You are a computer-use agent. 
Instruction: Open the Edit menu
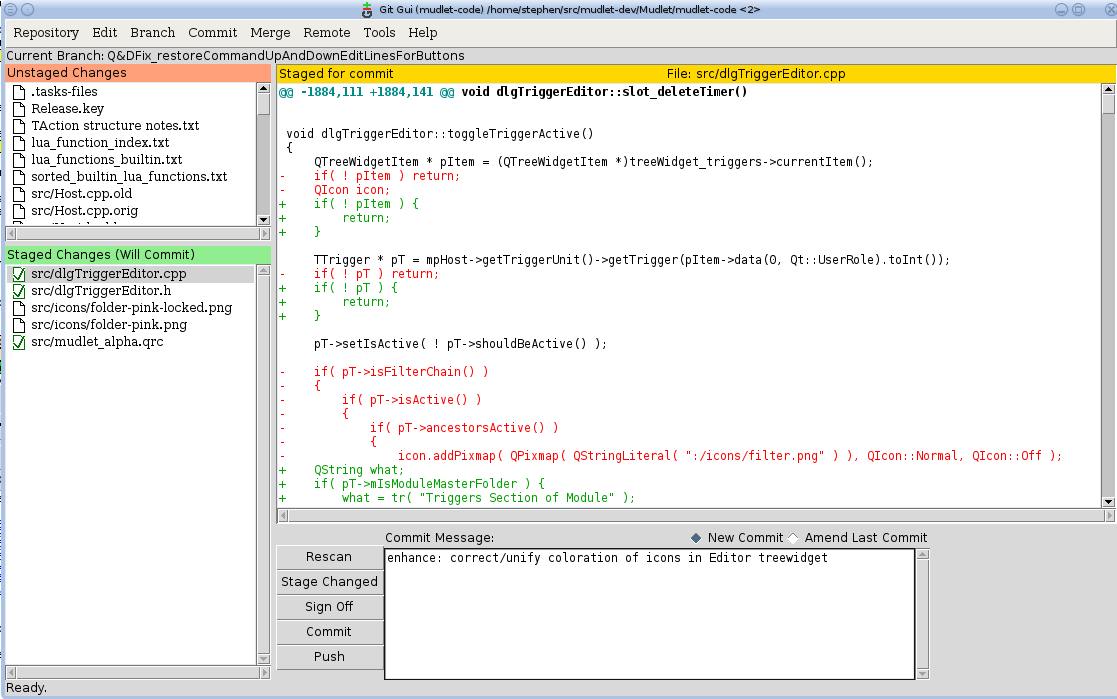(105, 33)
